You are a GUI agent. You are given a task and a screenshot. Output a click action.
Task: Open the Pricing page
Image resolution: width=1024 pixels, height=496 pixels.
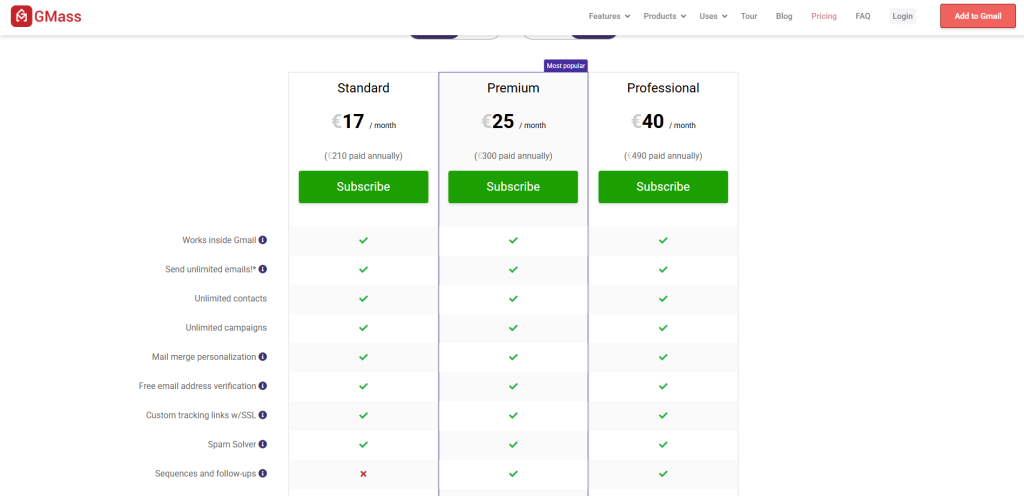tap(824, 16)
